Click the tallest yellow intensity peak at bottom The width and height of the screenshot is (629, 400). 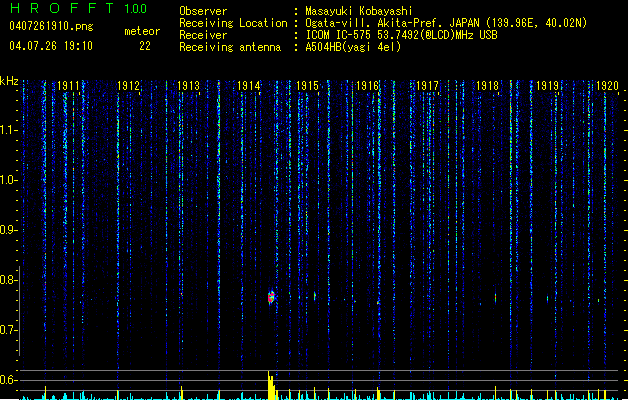coord(269,385)
